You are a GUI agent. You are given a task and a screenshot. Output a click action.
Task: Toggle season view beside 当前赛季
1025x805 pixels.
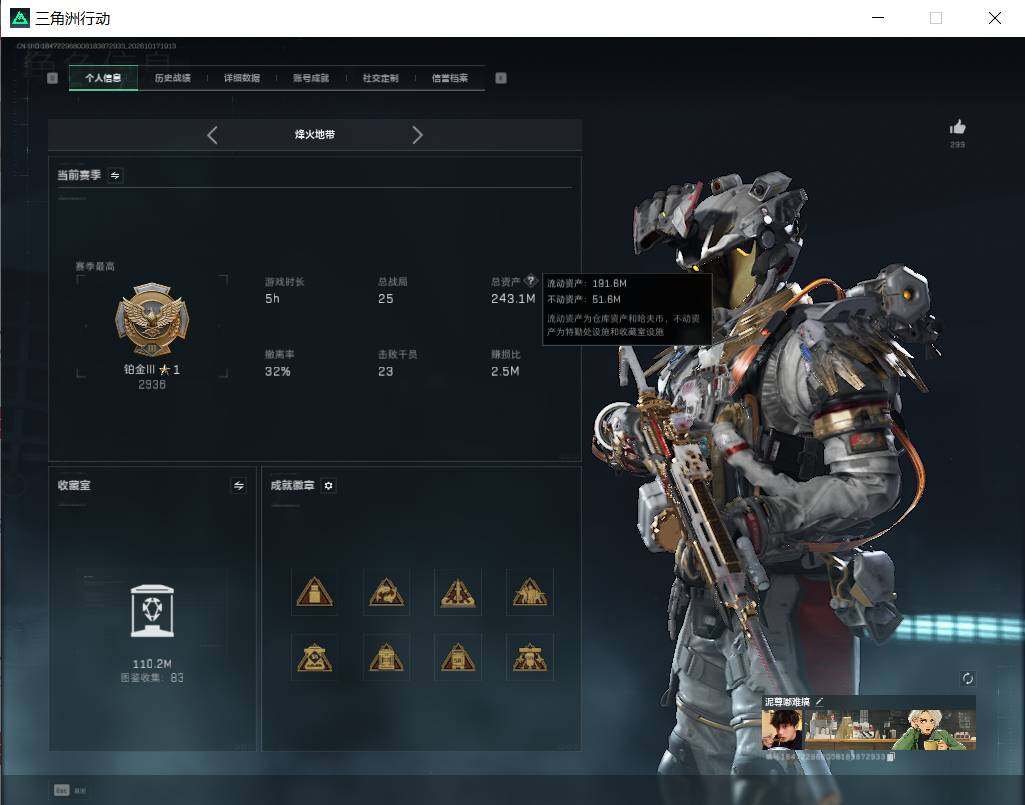point(115,175)
